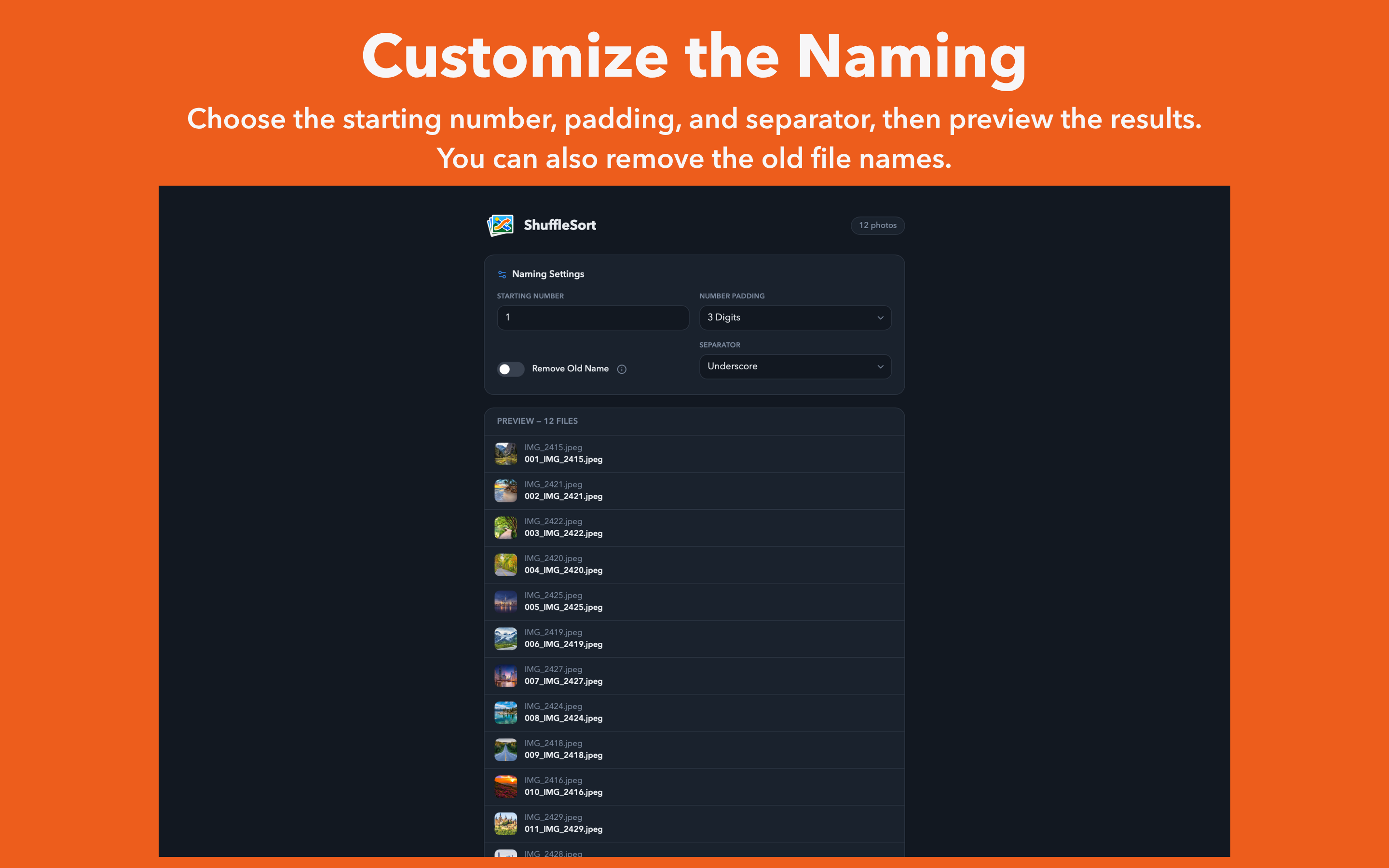Viewport: 1389px width, 868px height.
Task: Click the ShuffleSort title text
Action: click(x=559, y=225)
